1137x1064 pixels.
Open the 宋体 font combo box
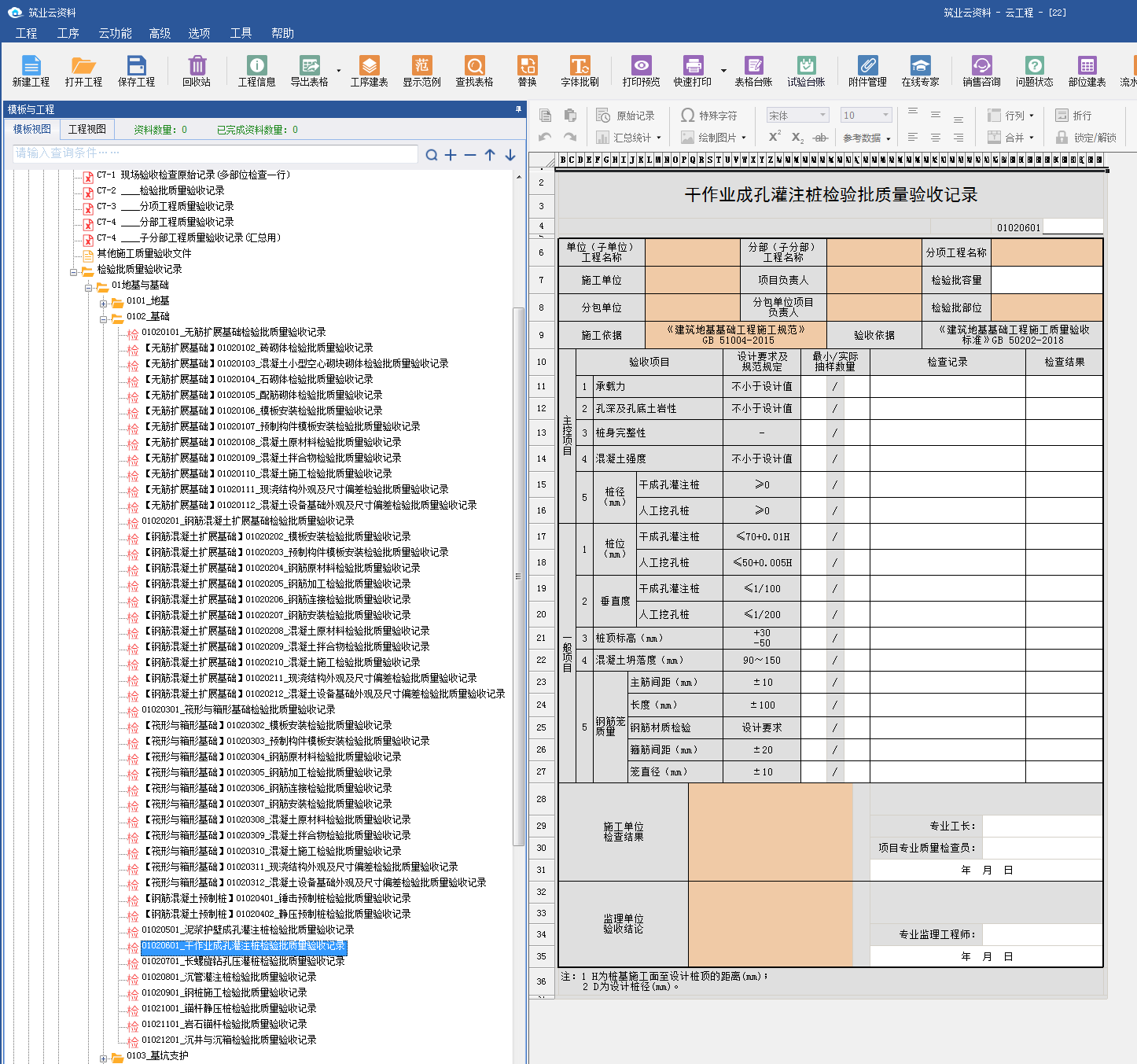798,116
